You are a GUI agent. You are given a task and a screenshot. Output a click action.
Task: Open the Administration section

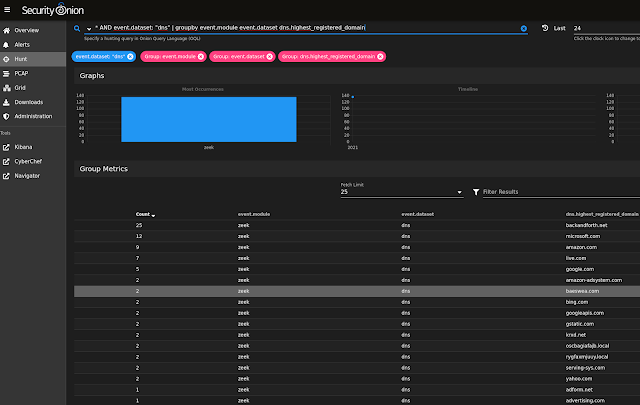33,116
